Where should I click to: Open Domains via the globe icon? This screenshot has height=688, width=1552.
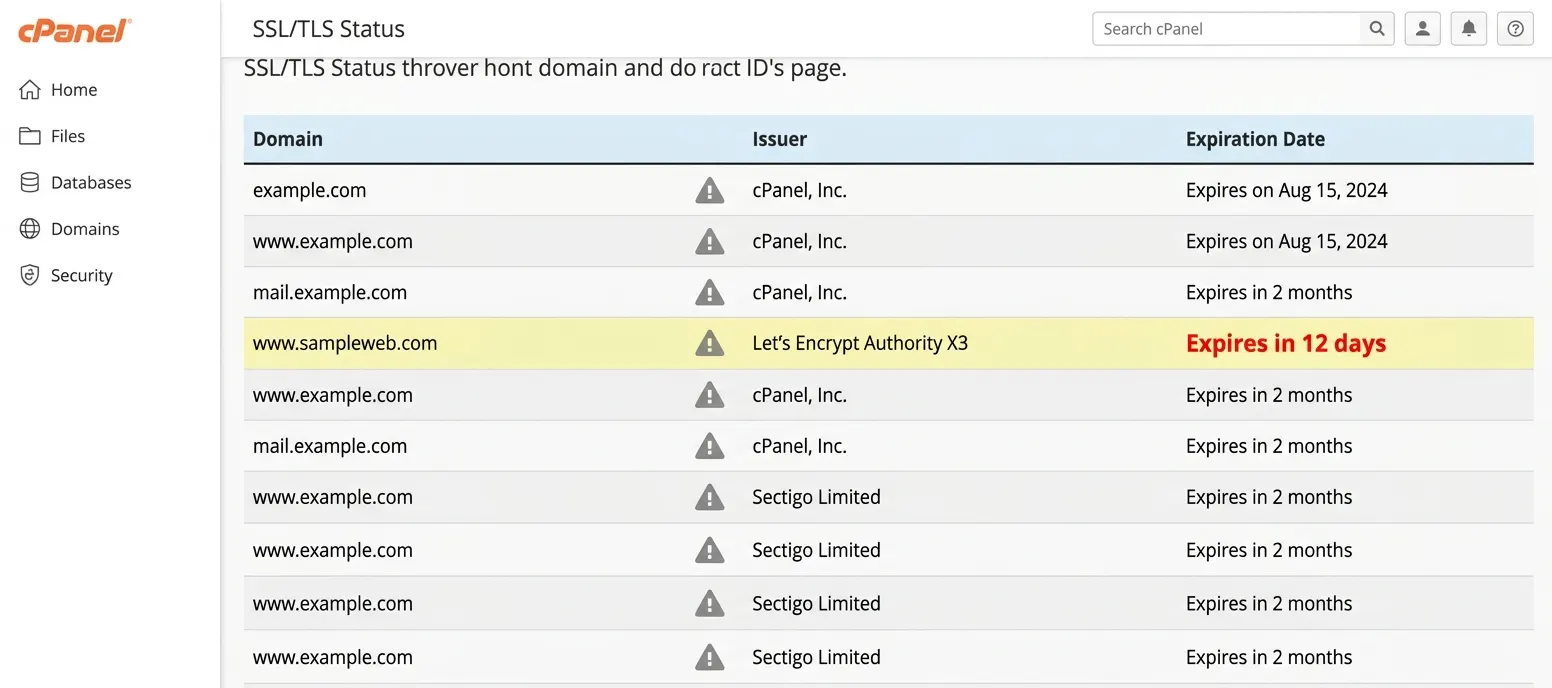pyautogui.click(x=30, y=229)
